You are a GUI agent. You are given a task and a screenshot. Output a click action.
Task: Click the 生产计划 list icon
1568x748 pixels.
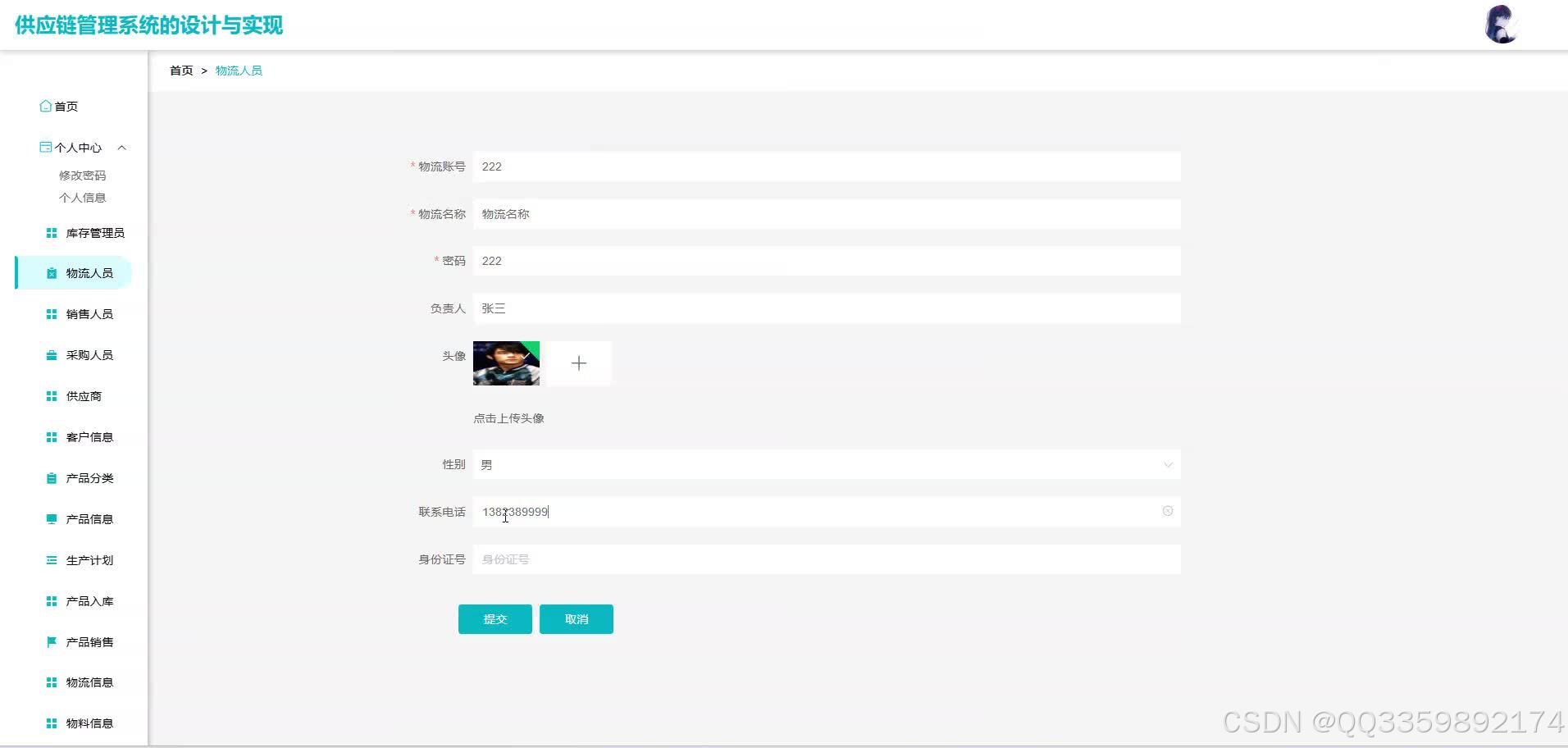[52, 560]
